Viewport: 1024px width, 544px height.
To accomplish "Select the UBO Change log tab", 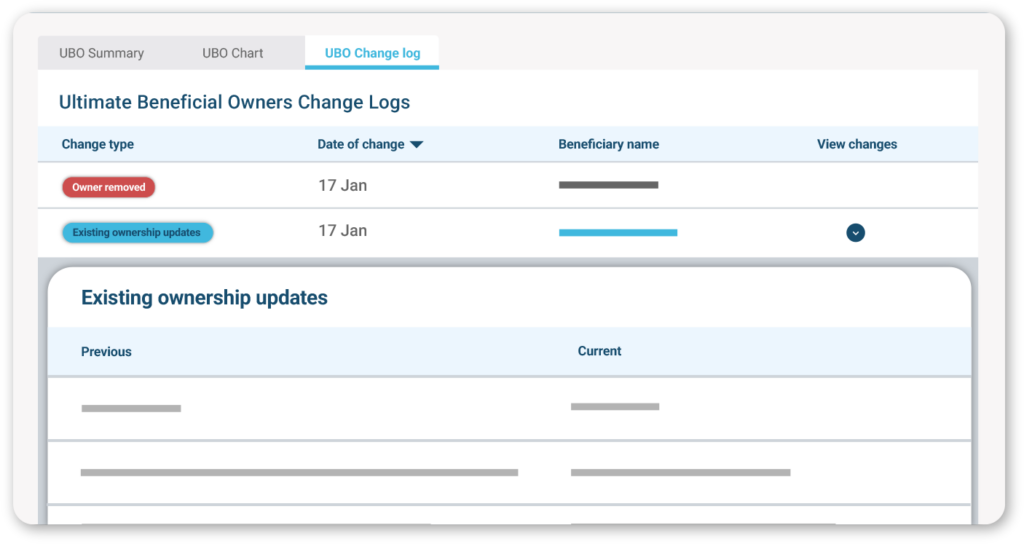I will (372, 53).
